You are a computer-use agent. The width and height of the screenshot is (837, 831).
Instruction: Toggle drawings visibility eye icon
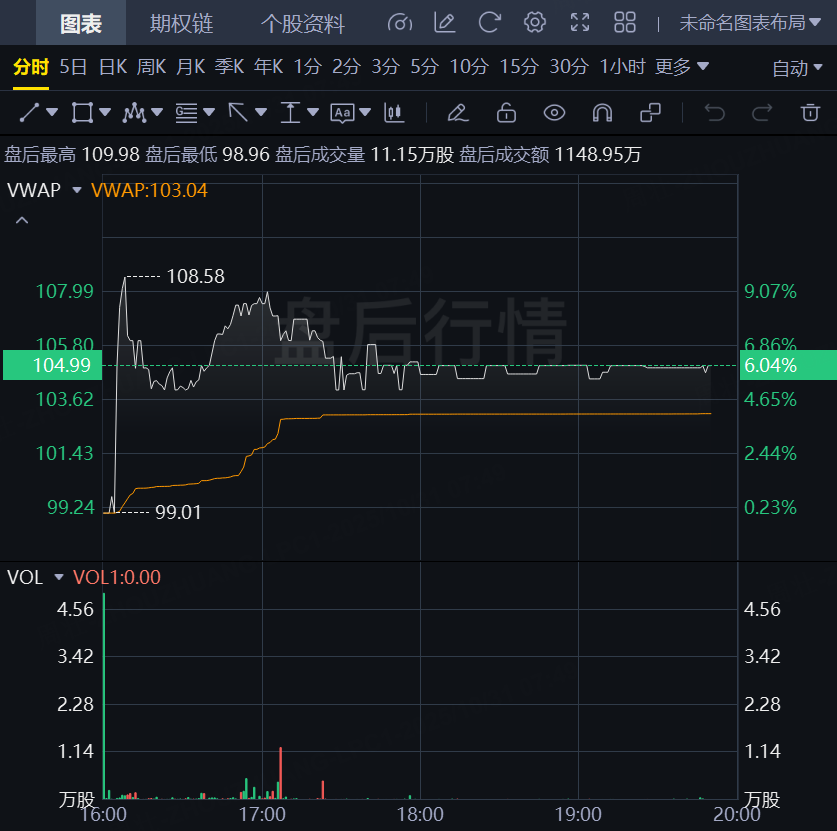tap(555, 112)
